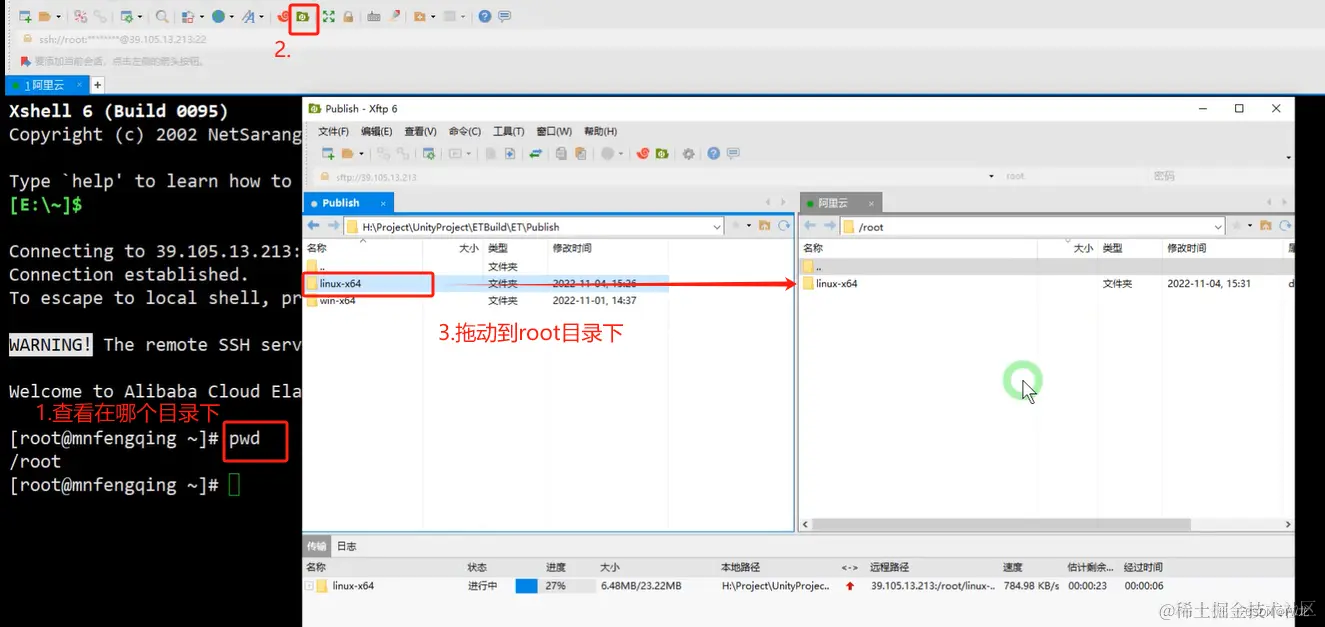The image size is (1325, 627).
Task: Add a new tab with plus button in Xshell
Action: (98, 85)
